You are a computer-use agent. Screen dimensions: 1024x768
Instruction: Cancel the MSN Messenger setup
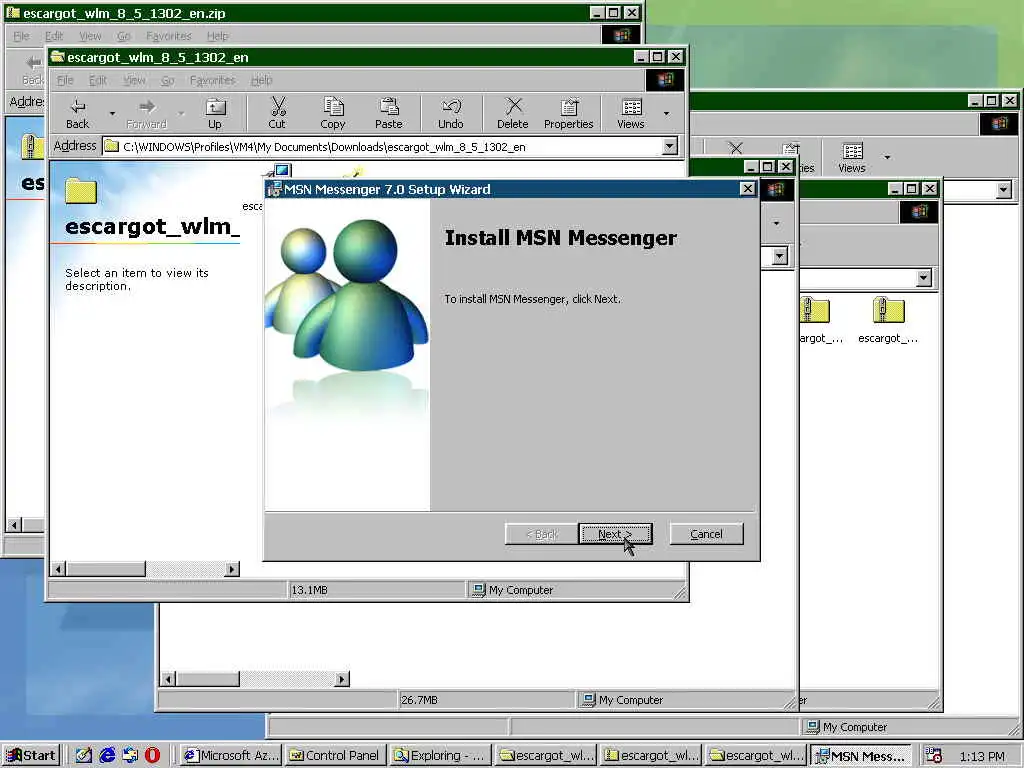click(x=706, y=534)
